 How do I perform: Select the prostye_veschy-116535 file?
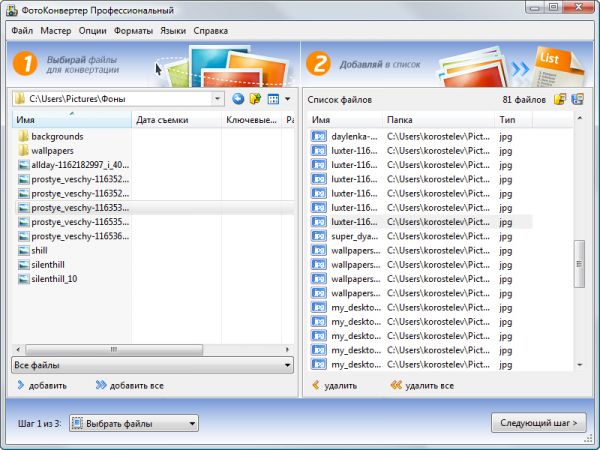tap(73, 222)
